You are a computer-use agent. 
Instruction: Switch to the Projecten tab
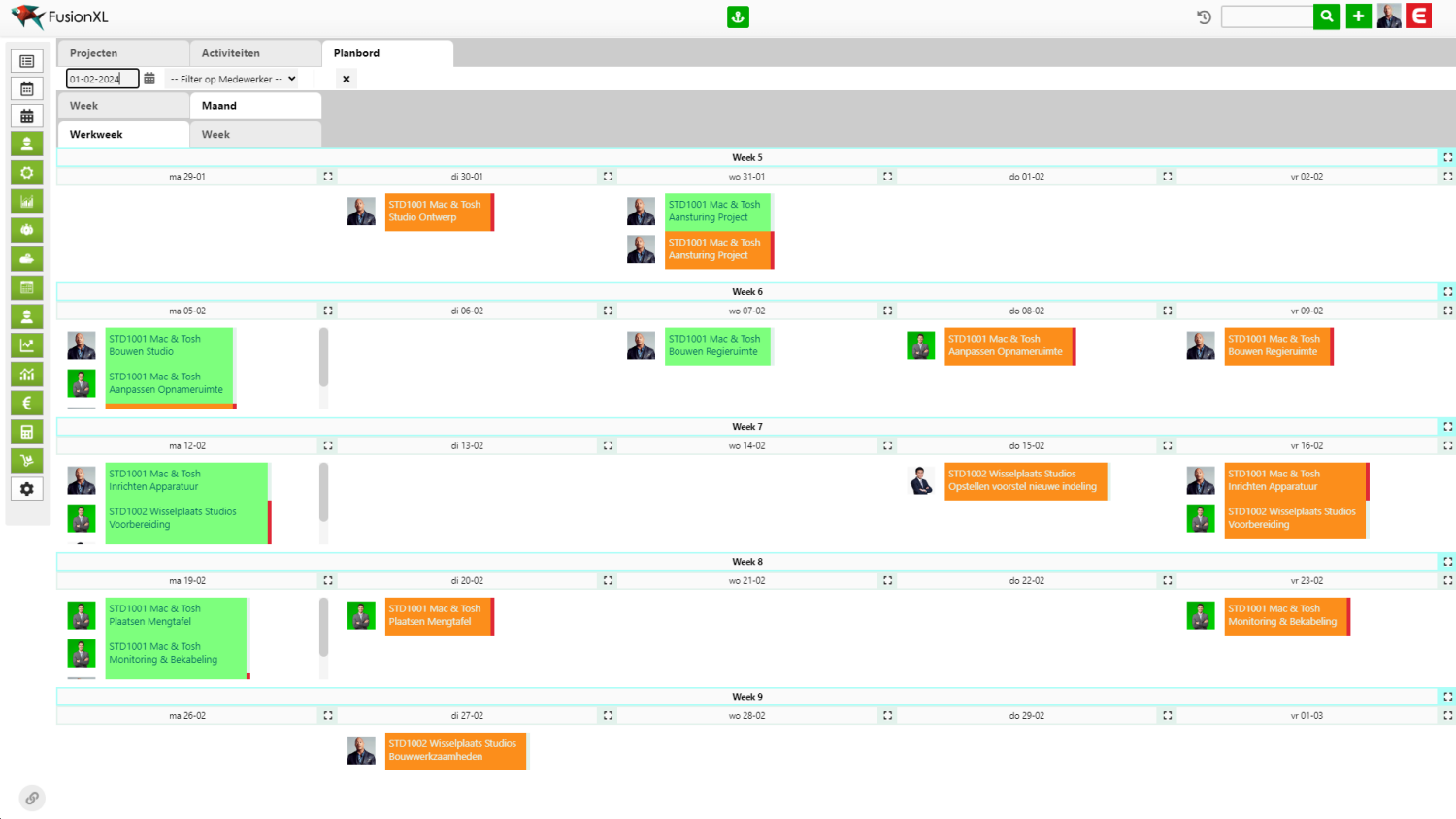(x=122, y=53)
